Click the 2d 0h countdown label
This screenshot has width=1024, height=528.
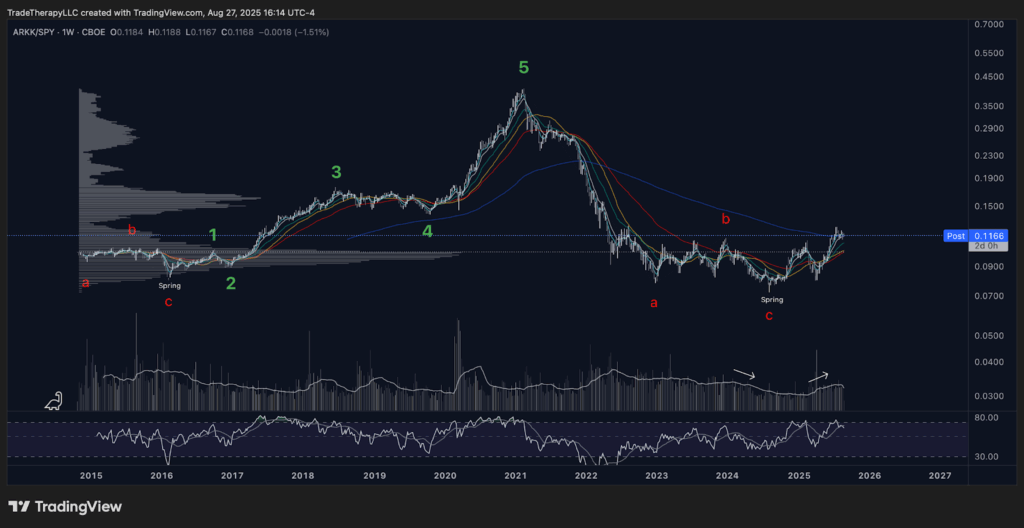coord(985,246)
